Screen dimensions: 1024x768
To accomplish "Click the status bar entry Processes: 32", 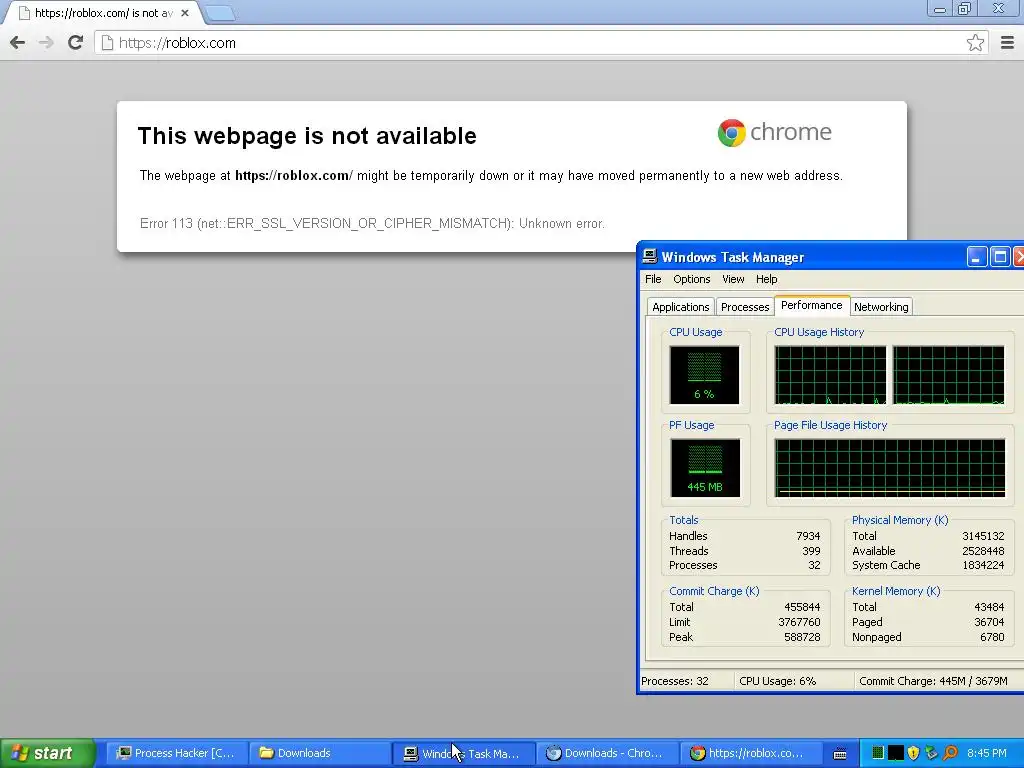I will pos(675,681).
